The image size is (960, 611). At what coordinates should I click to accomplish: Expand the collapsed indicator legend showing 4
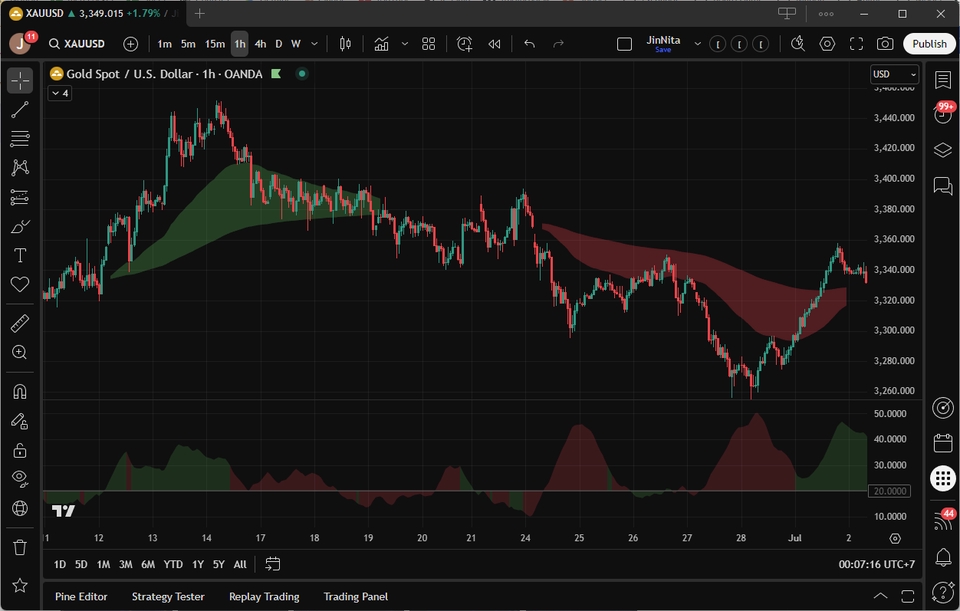coord(59,93)
